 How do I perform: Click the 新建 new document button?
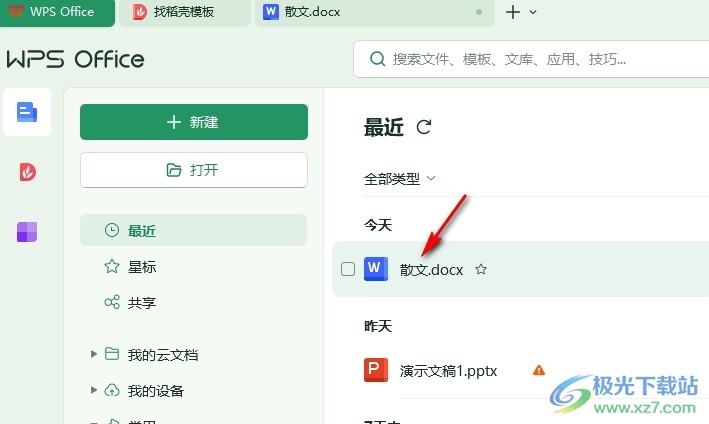[194, 122]
